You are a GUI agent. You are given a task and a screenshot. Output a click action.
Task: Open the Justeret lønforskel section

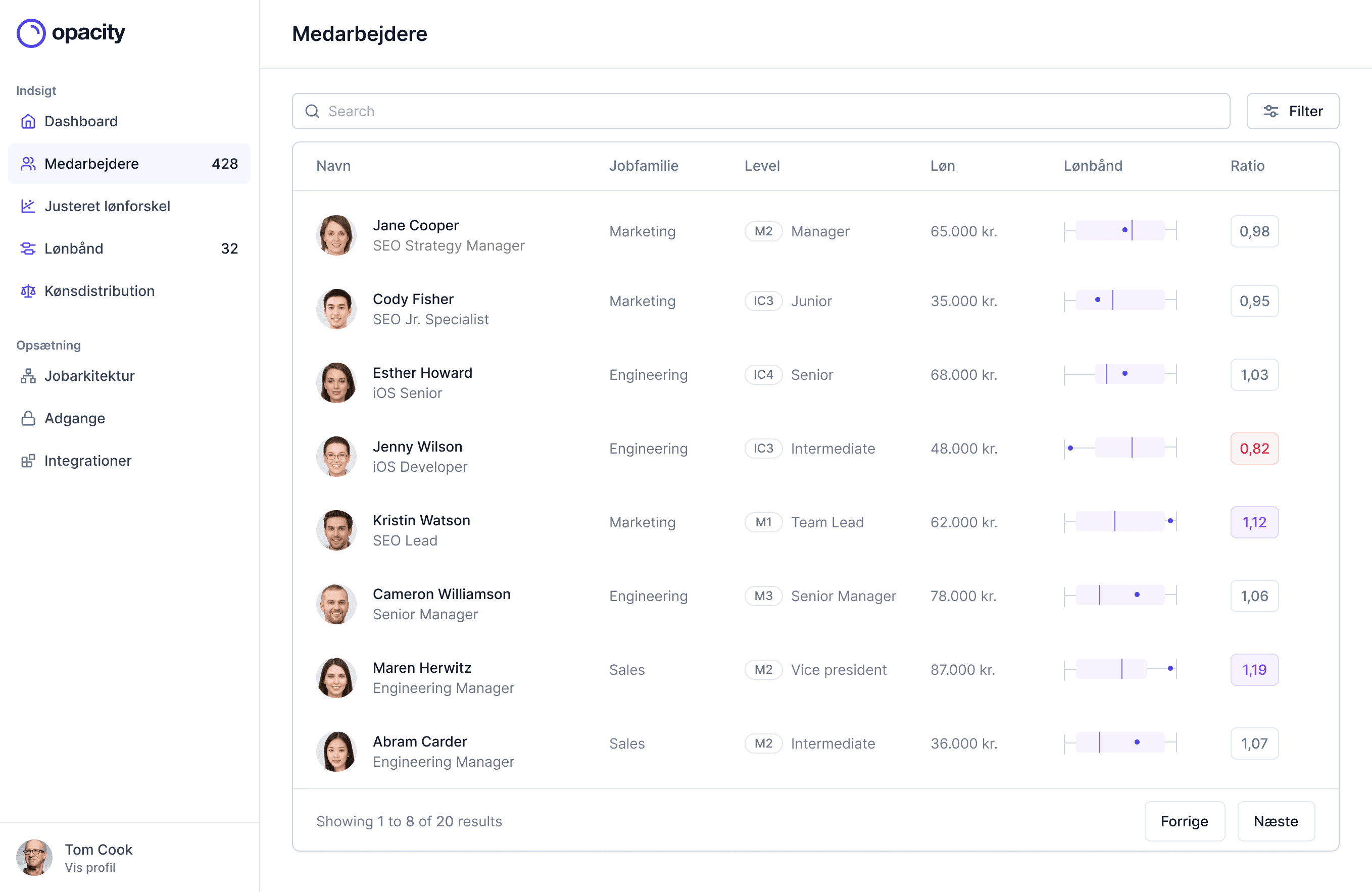tap(108, 206)
